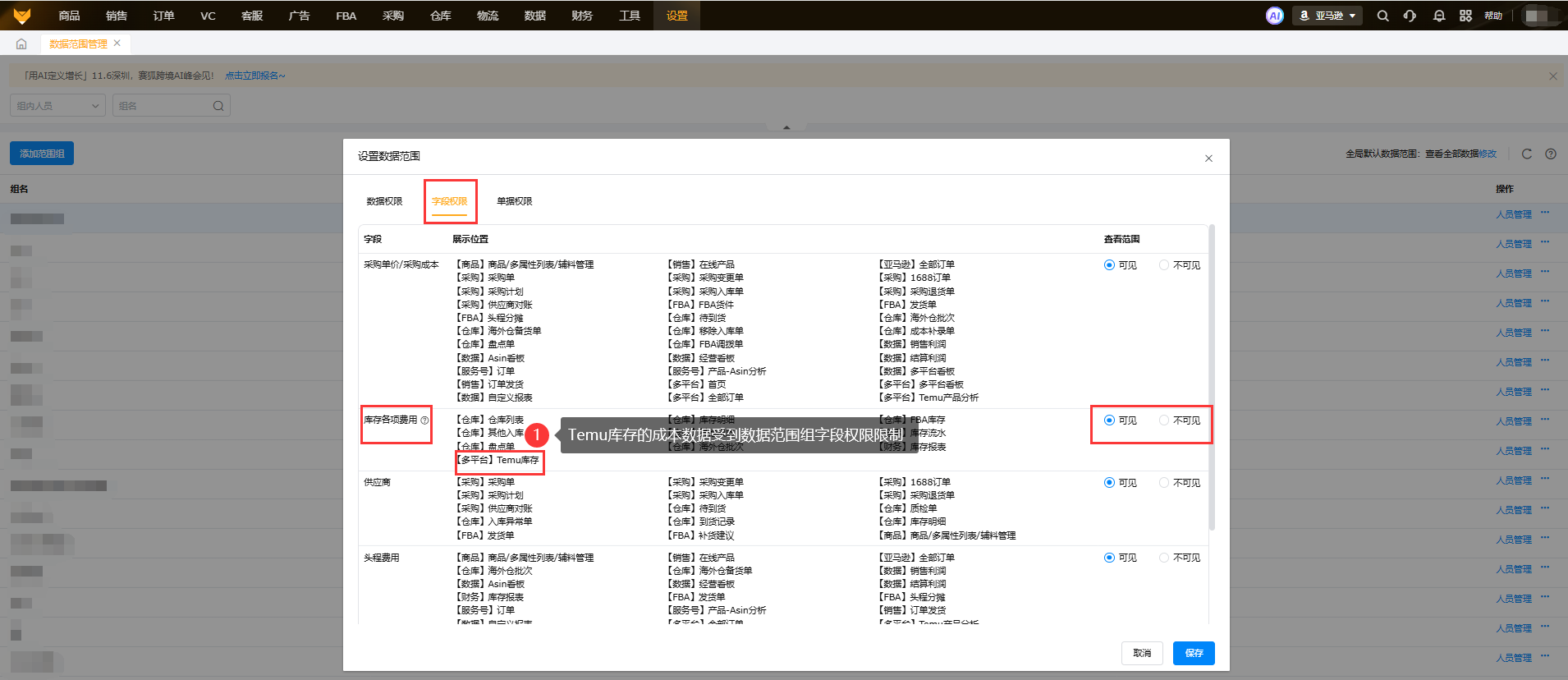Viewport: 1568px width, 680px height.
Task: Set 供应商 field to 可见
Action: point(1109,483)
